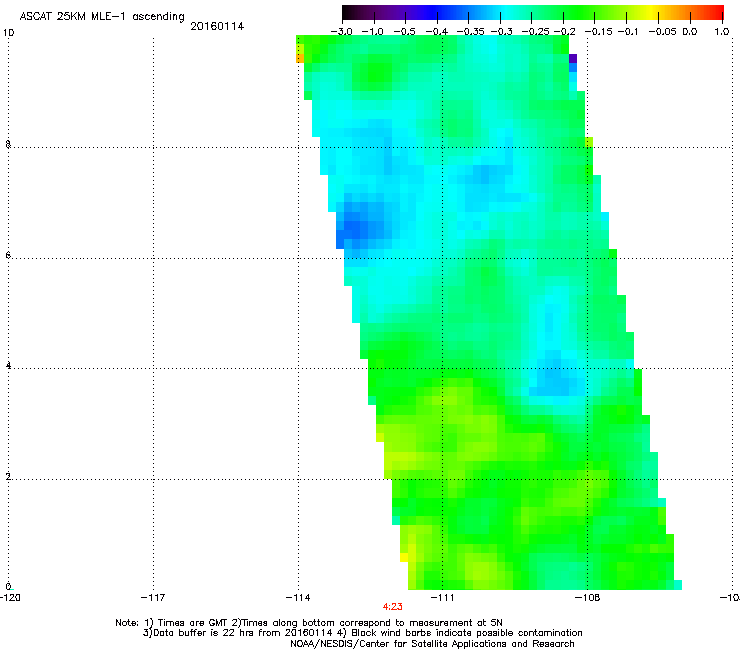Viewport: 740px width, 650px height.
Task: Click the color scale label "-0.5"
Action: [404, 32]
